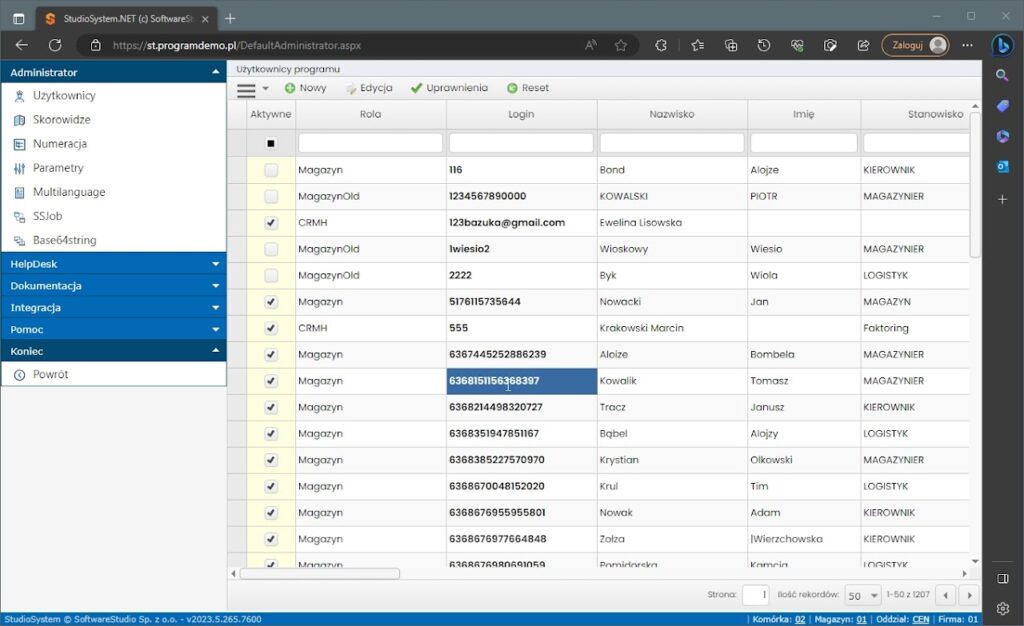
Task: Uncheck Aktywne for 123bazuka@gmail.com row
Action: pos(271,223)
